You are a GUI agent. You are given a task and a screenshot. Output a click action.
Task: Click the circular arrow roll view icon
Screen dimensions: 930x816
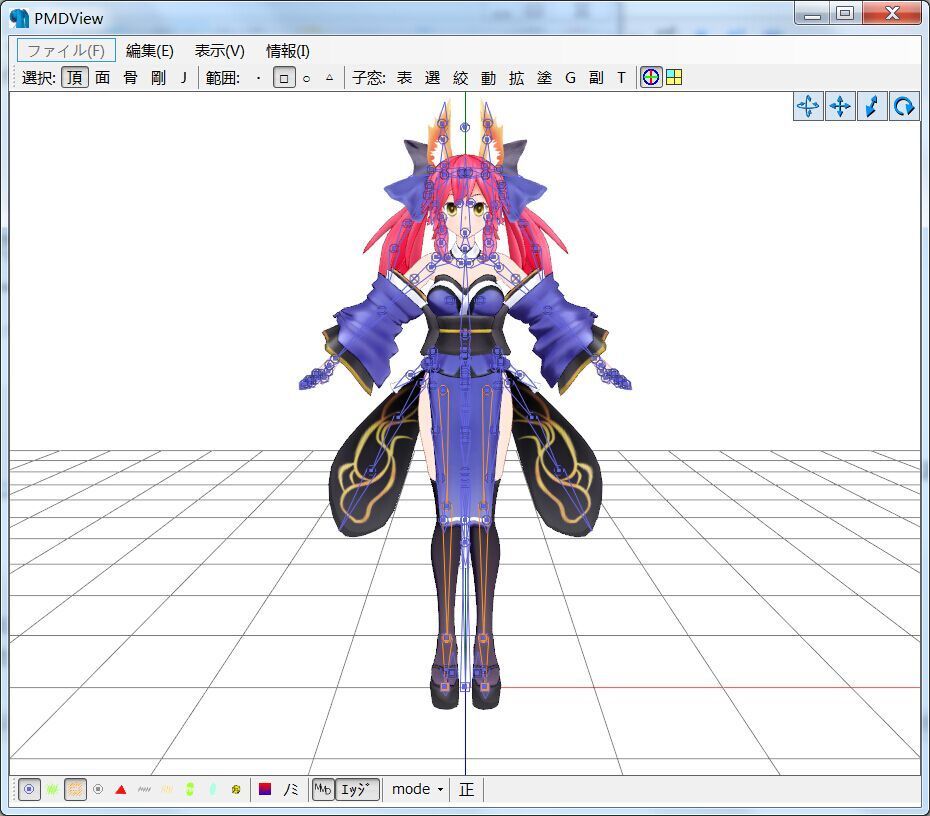tap(904, 106)
